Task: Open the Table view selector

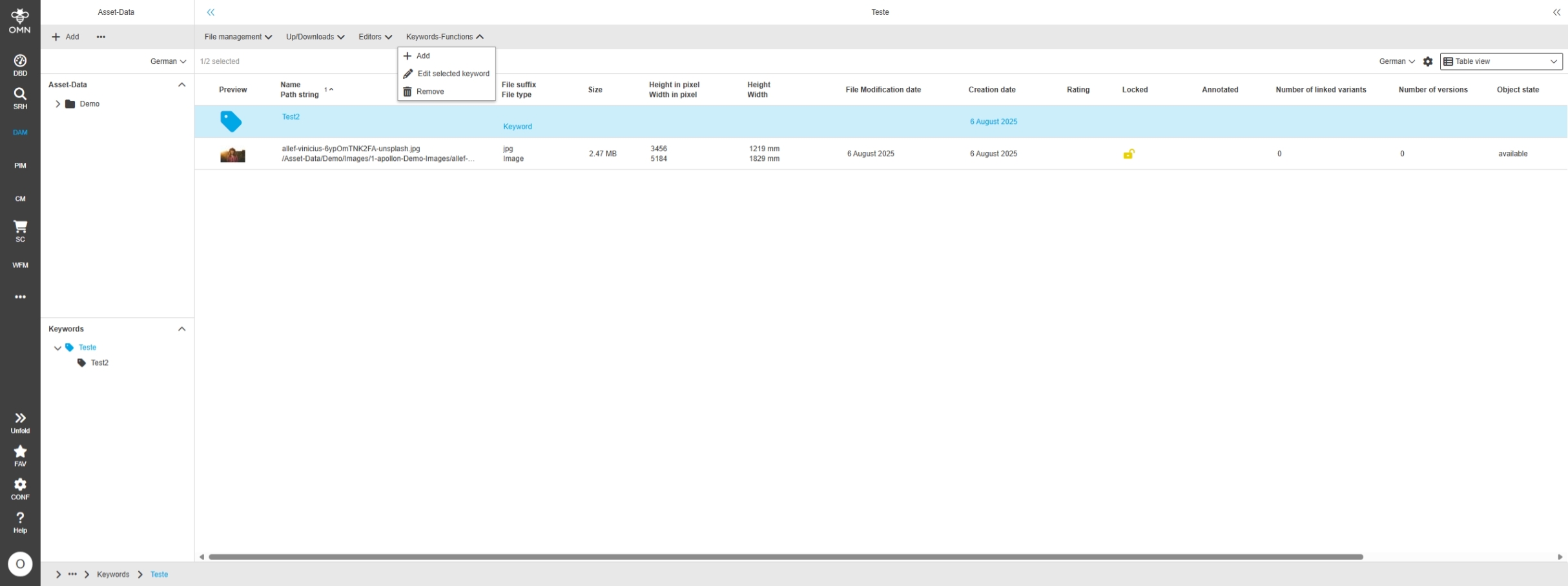Action: click(1501, 61)
